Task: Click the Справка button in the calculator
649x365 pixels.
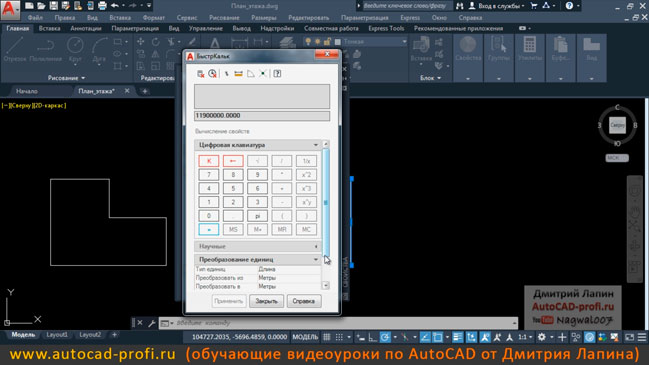Action: coord(303,301)
